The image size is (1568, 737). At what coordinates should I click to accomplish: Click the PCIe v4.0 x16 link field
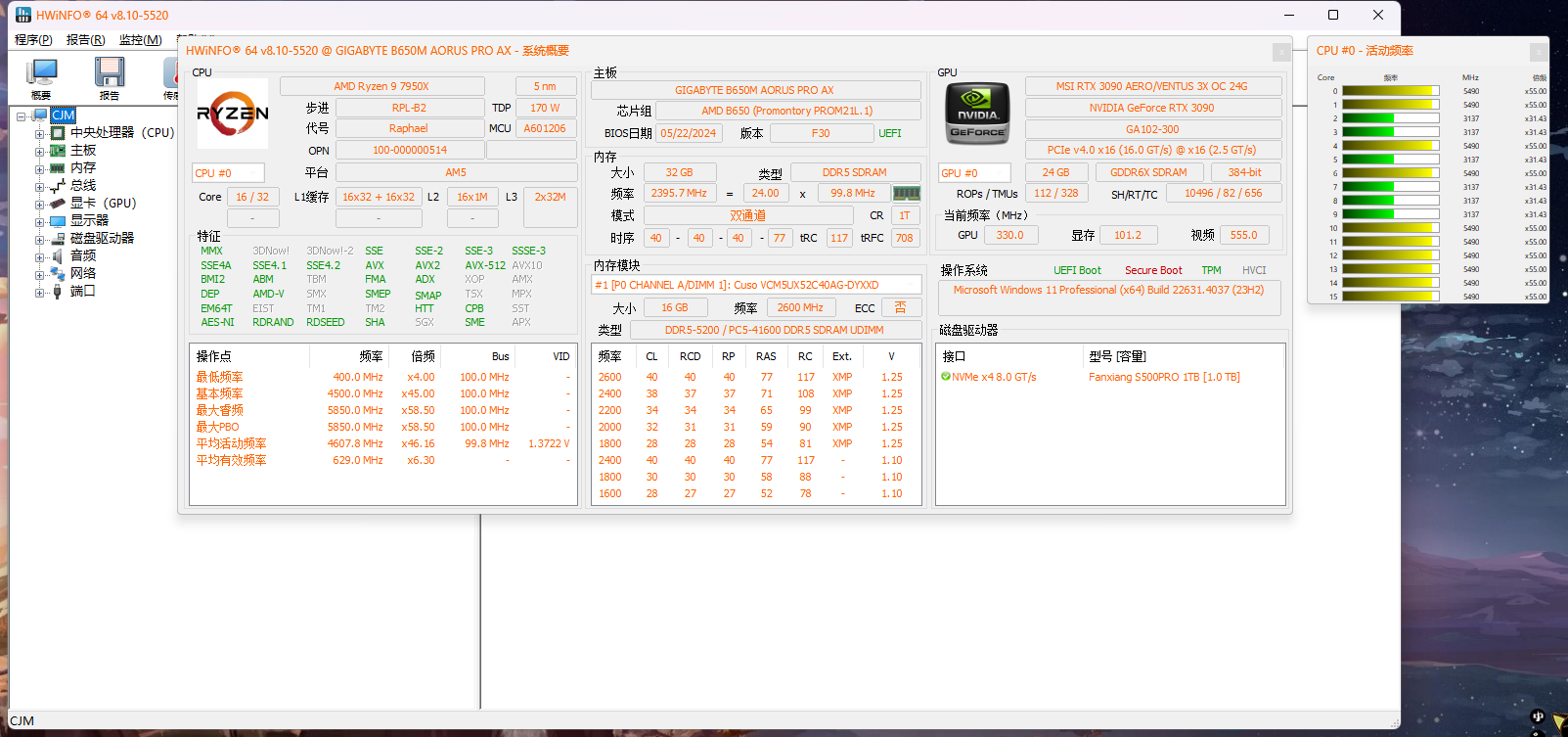pyautogui.click(x=1152, y=150)
